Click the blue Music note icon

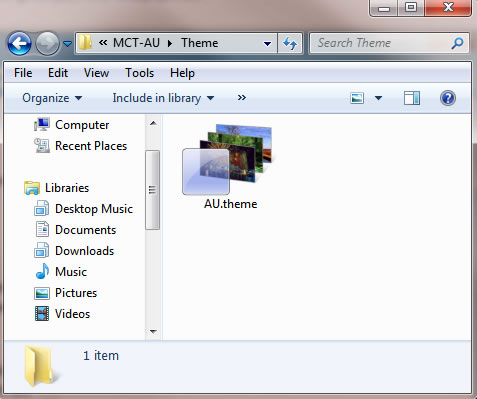(x=42, y=271)
